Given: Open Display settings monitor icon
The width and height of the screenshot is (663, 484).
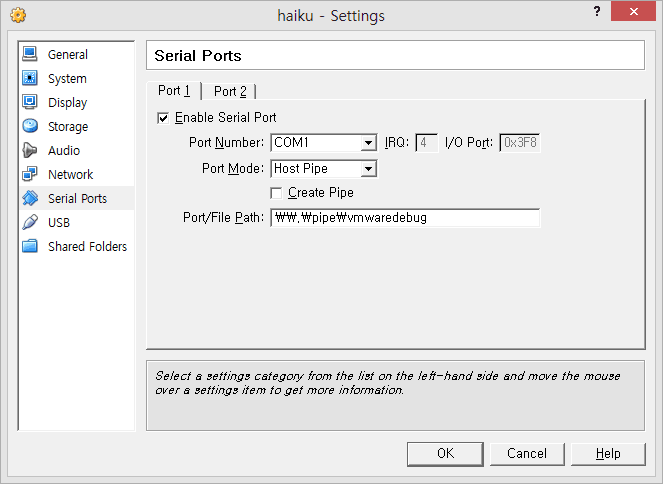Looking at the screenshot, I should (x=30, y=102).
